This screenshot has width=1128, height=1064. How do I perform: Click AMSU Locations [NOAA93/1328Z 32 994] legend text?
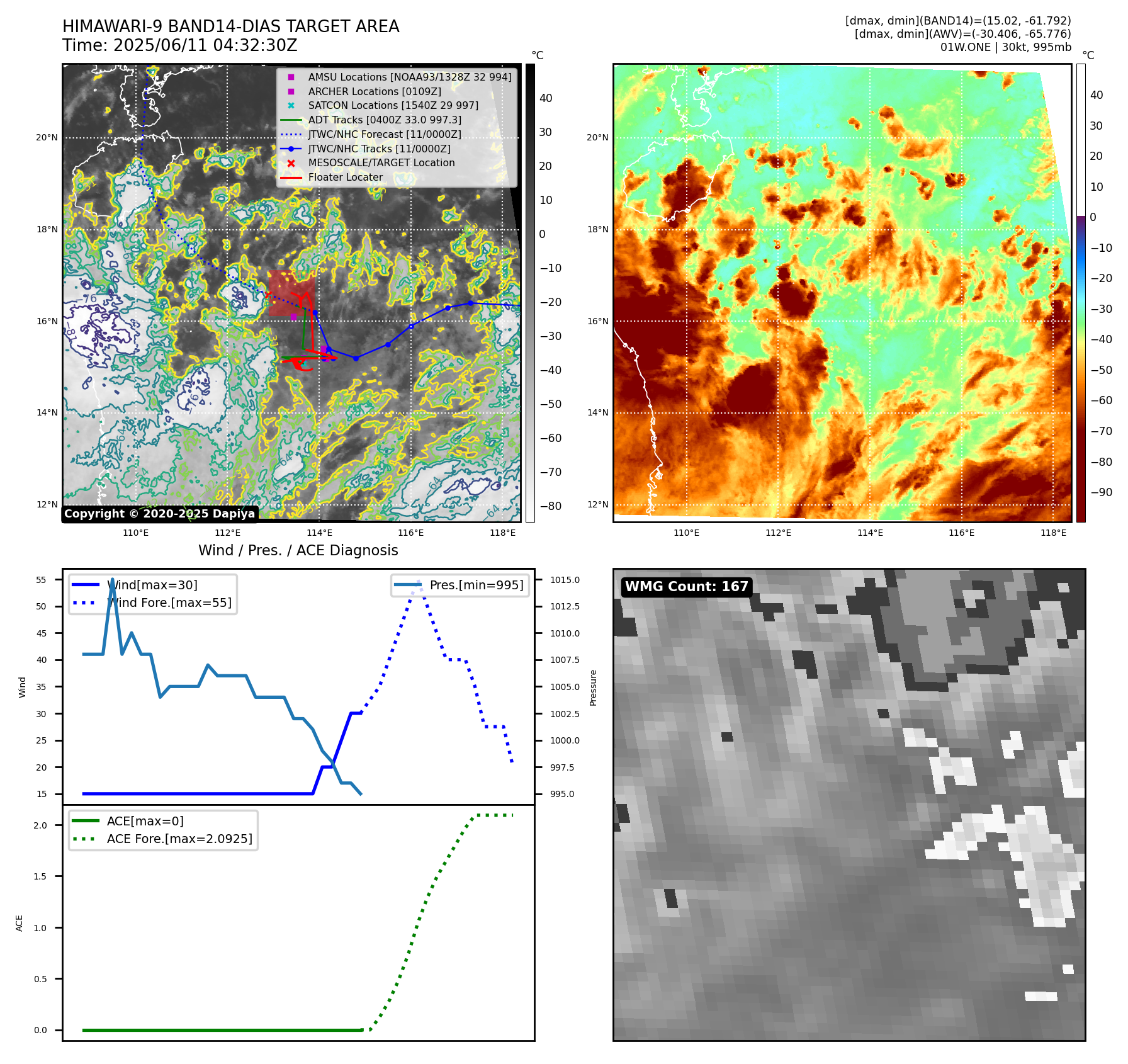(410, 77)
